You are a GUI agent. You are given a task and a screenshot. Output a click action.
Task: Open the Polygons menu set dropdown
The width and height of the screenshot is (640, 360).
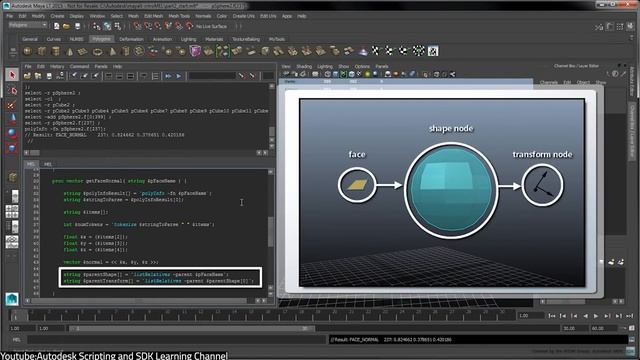28,25
